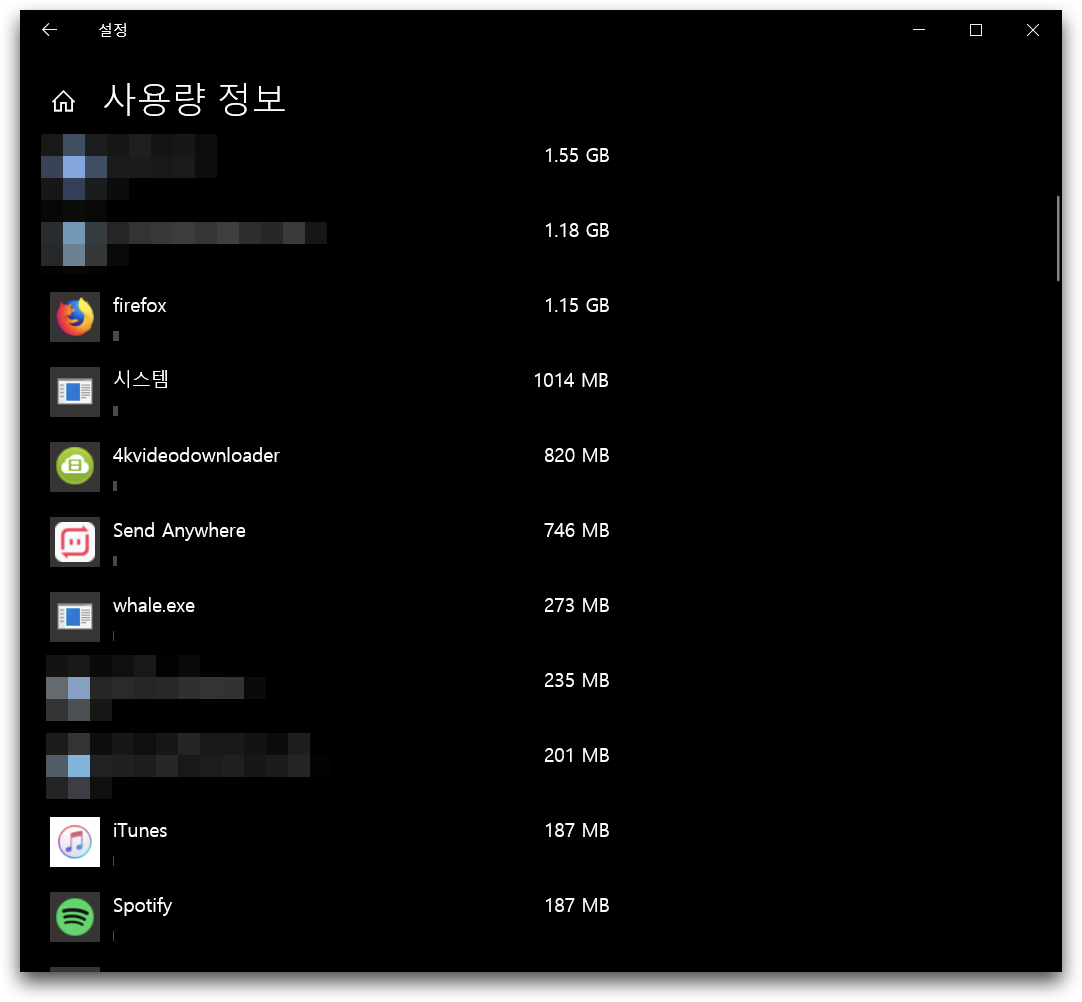The width and height of the screenshot is (1082, 1002).
Task: Click the whale.exe app icon
Action: pos(75,617)
